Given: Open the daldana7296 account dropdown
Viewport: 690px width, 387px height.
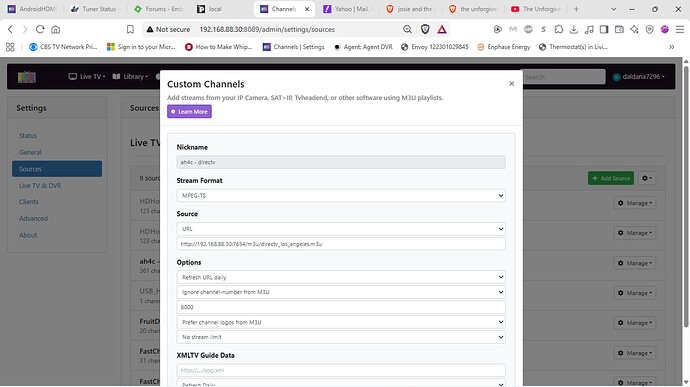Looking at the screenshot, I should (639, 77).
